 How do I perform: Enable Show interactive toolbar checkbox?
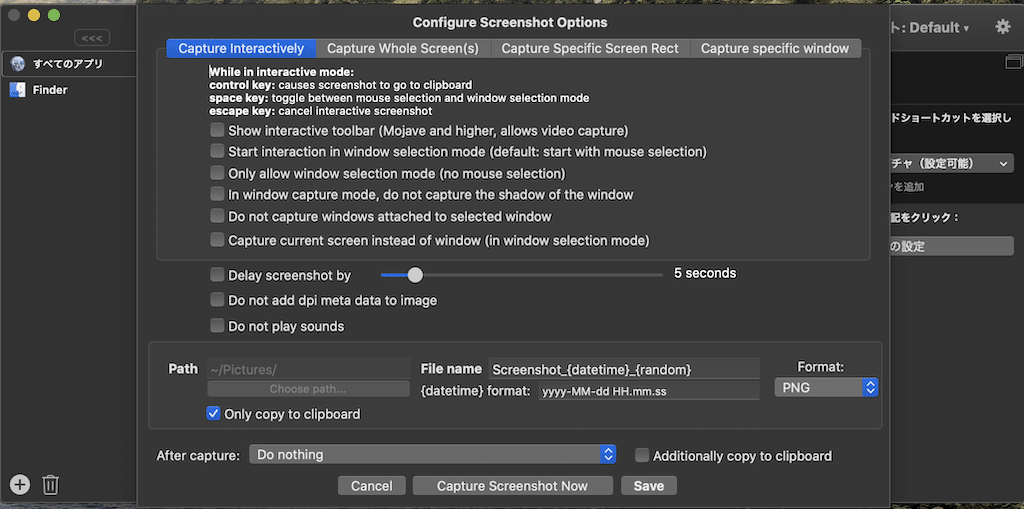click(217, 131)
